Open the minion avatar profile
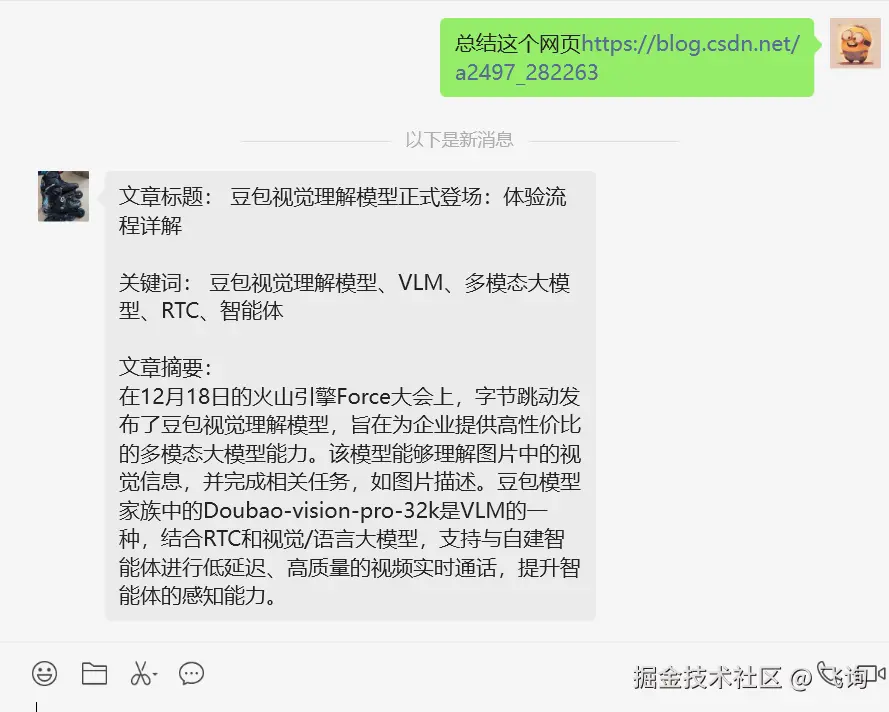The height and width of the screenshot is (712, 889). 855,43
